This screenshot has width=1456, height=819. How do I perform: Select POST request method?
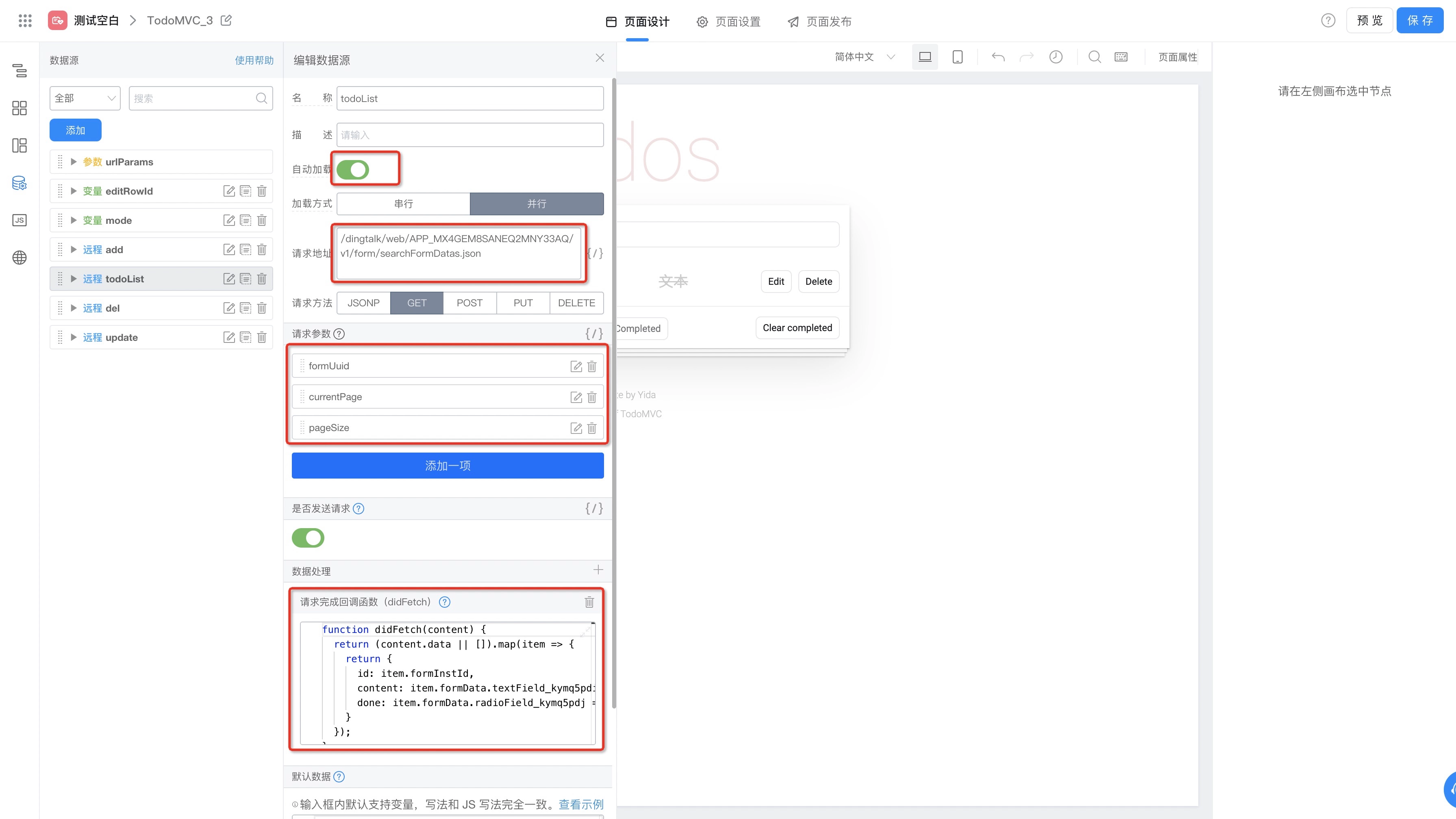coord(469,303)
